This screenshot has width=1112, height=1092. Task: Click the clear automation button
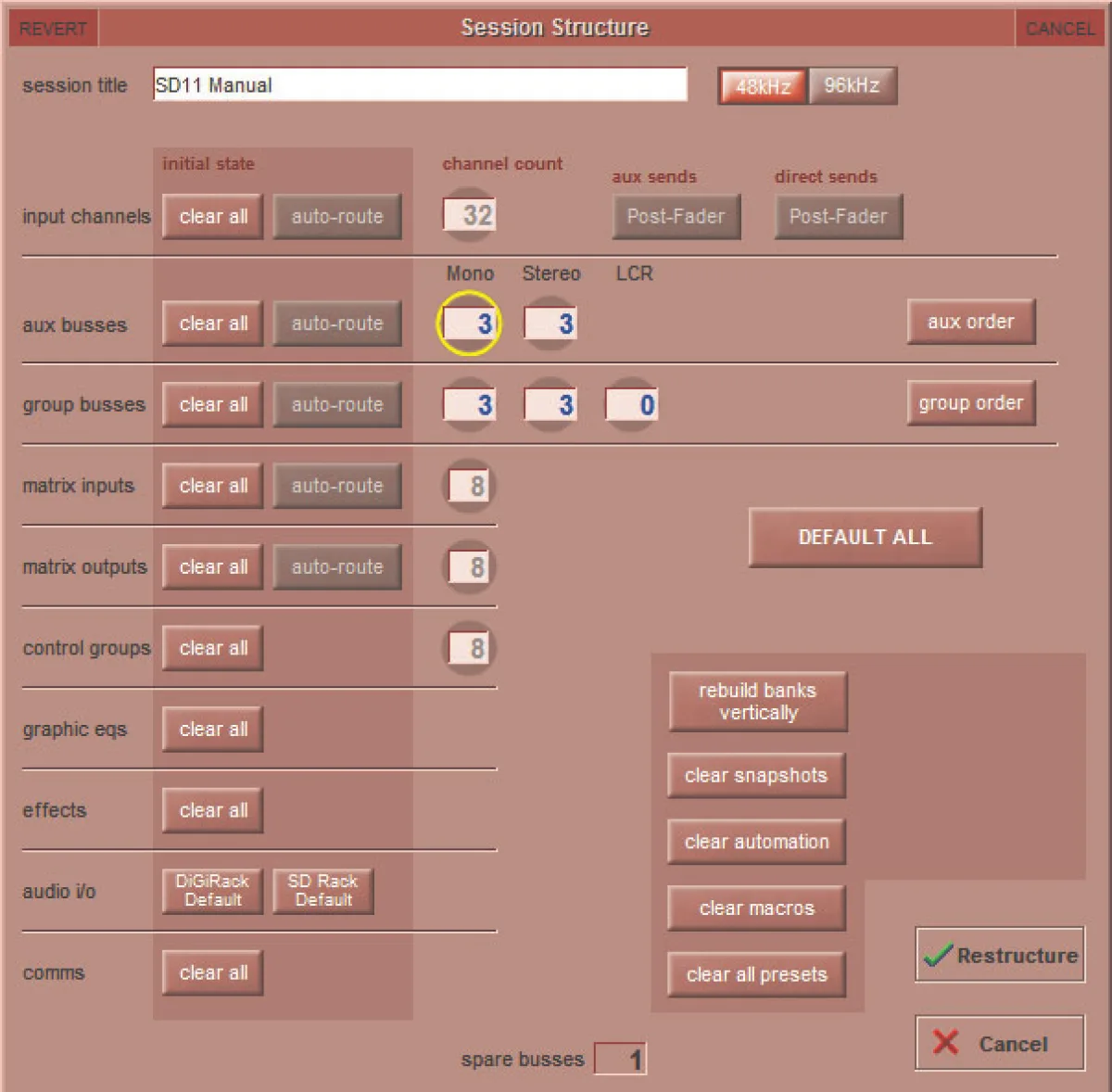(x=756, y=842)
